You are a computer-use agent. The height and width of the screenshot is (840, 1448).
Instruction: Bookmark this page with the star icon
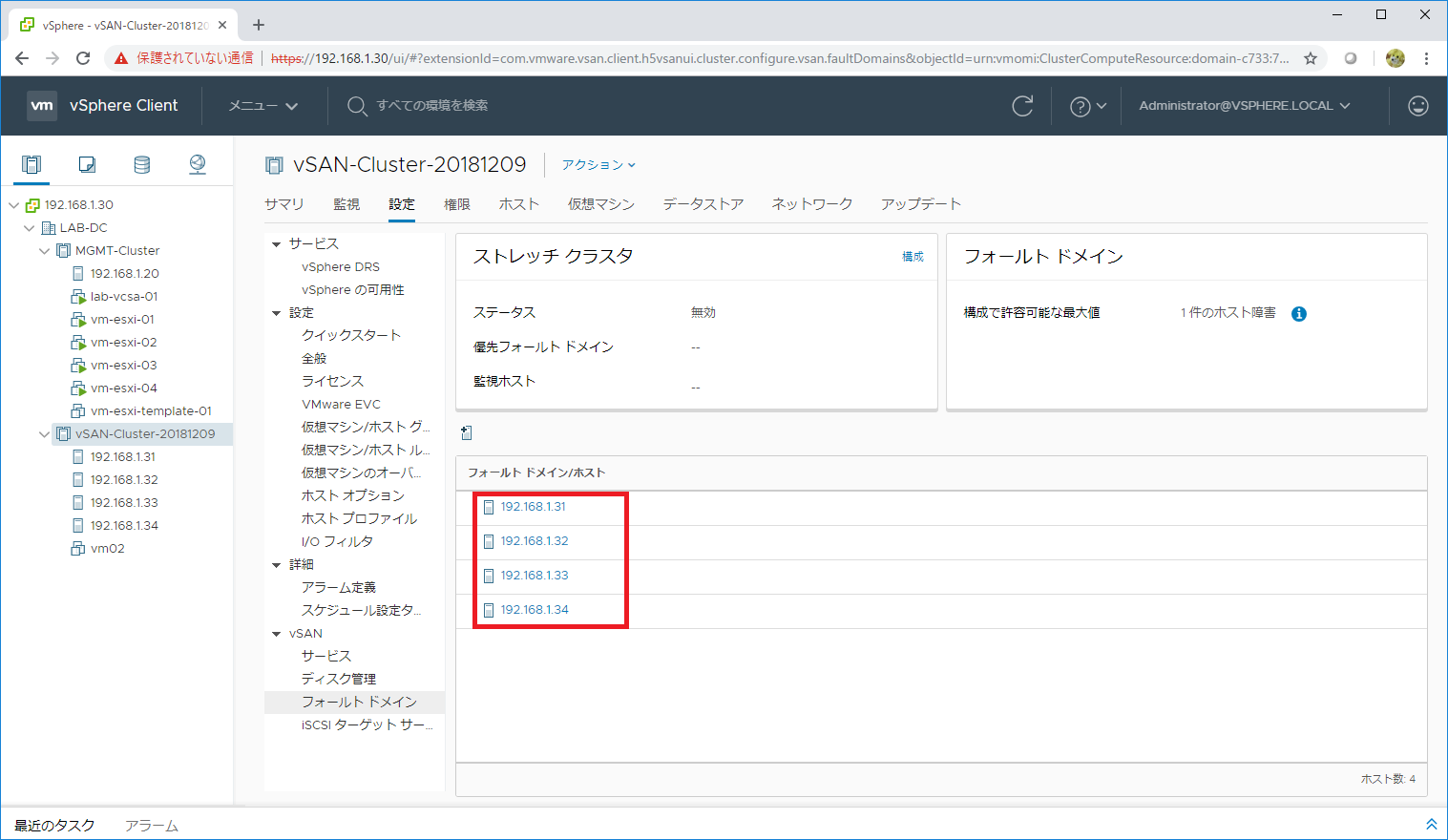pos(1311,58)
